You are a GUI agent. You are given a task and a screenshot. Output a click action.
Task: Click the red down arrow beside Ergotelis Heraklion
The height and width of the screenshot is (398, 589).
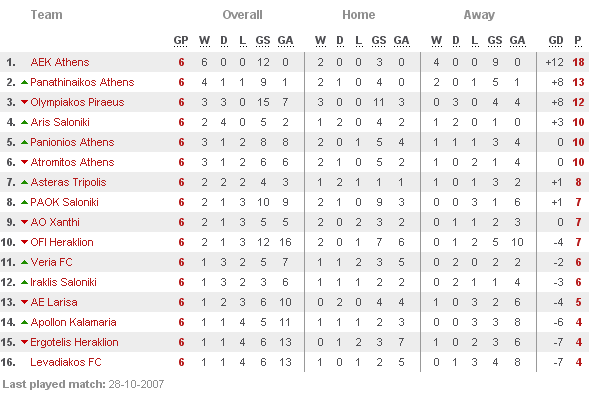[24, 342]
